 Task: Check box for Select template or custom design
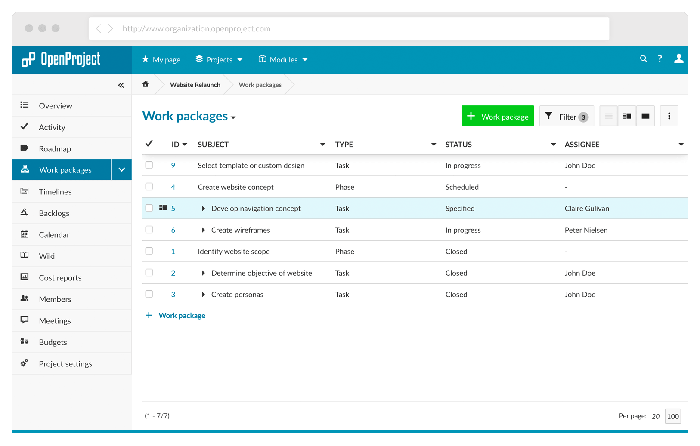tap(149, 165)
